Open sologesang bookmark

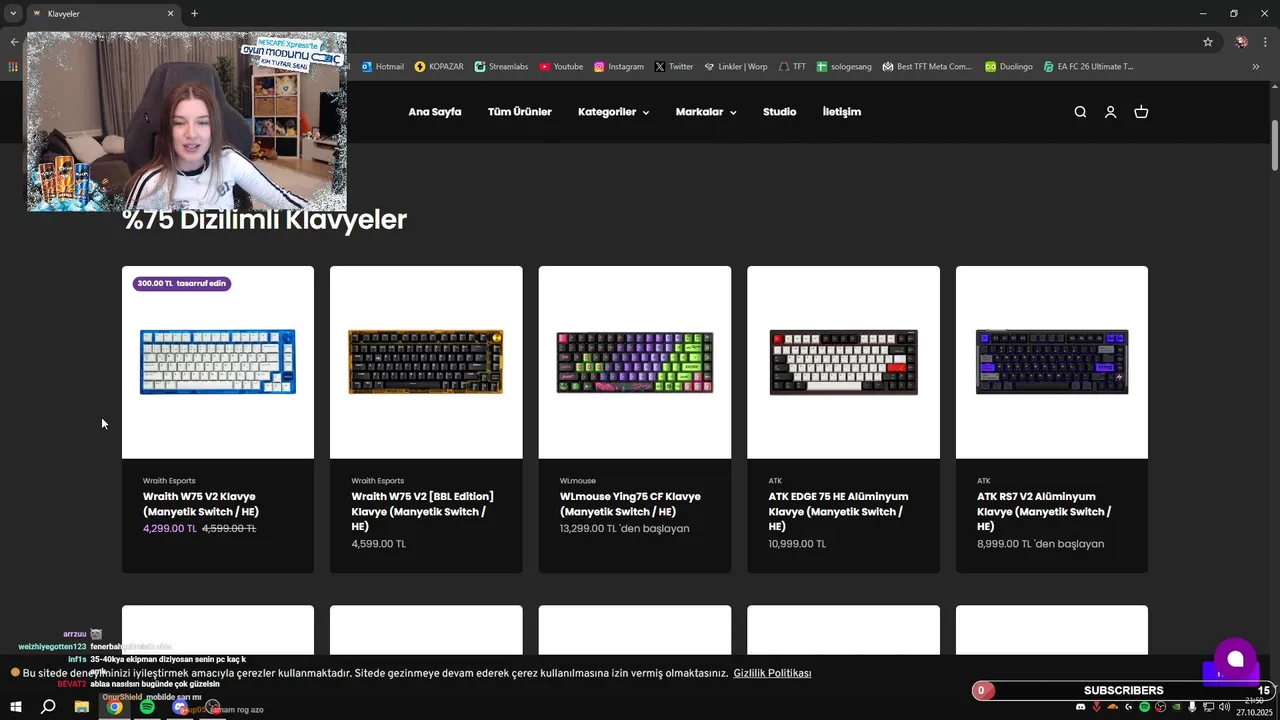pos(843,67)
